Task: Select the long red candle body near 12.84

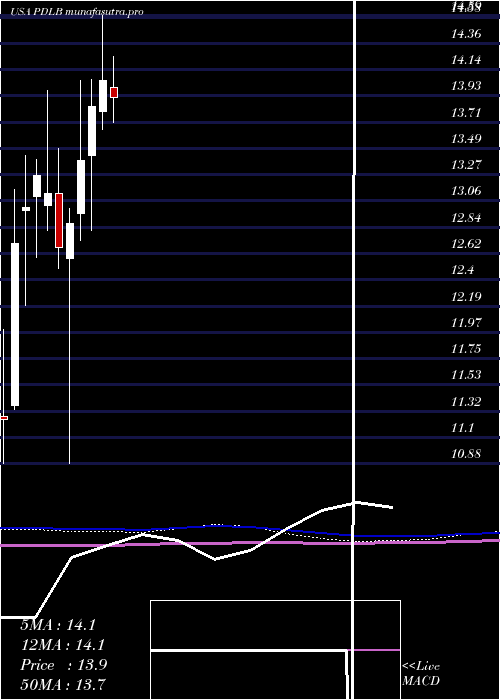Action: pyautogui.click(x=58, y=220)
